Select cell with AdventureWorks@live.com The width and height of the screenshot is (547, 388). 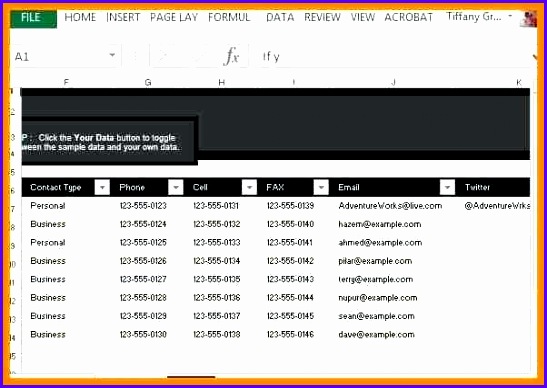pos(390,206)
